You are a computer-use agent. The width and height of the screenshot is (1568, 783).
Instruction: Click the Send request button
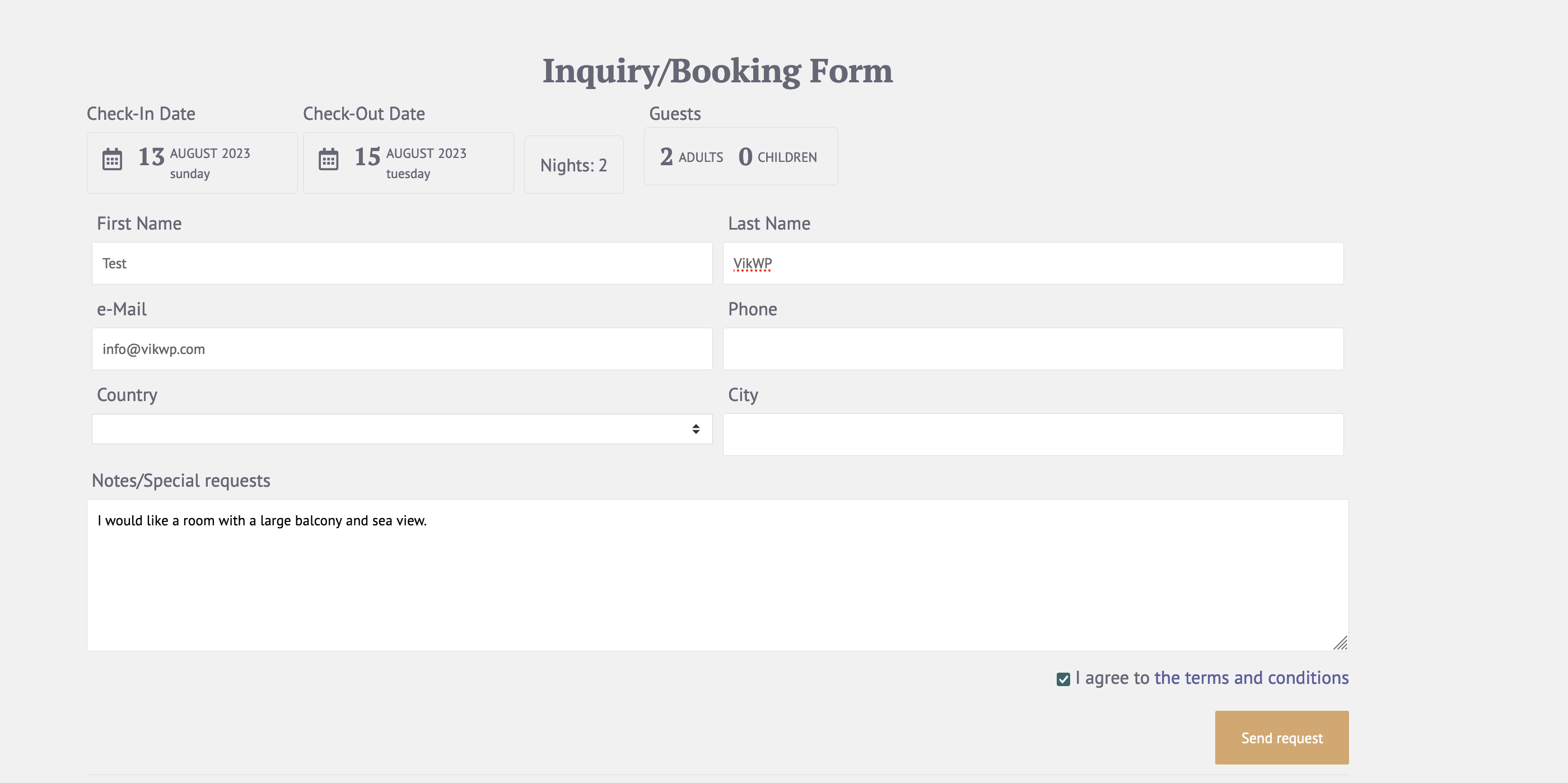tap(1282, 737)
